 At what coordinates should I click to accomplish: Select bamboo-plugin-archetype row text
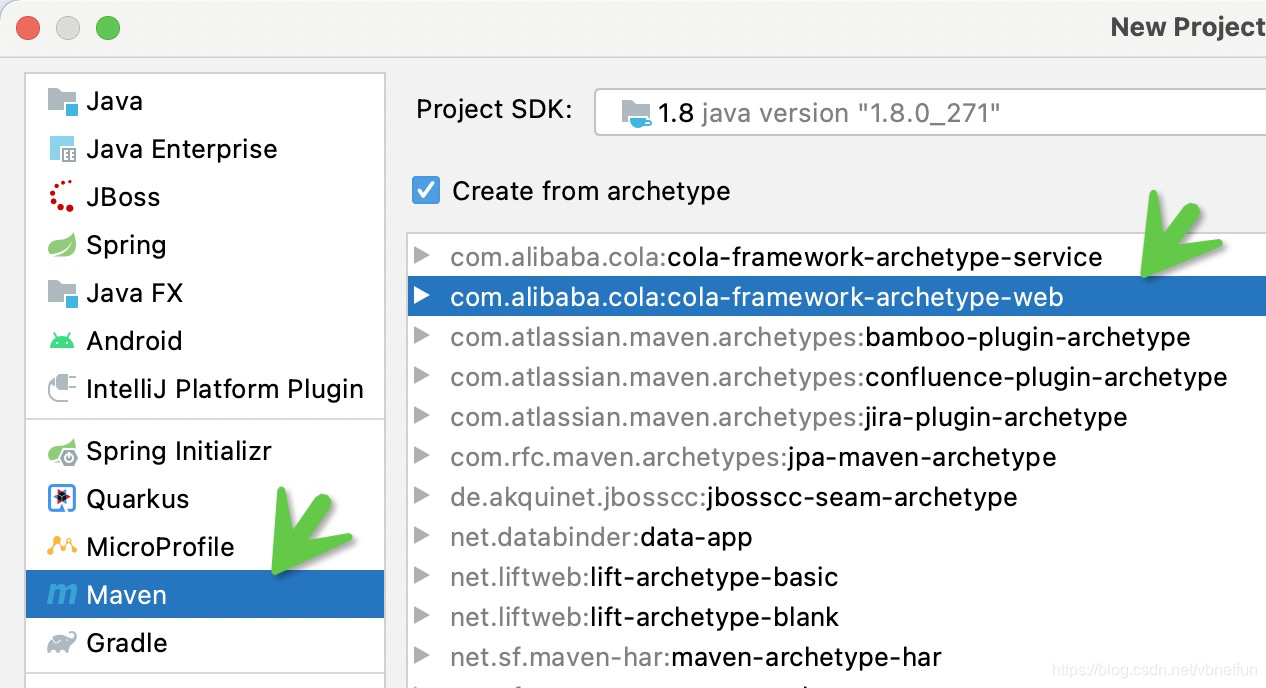[821, 337]
